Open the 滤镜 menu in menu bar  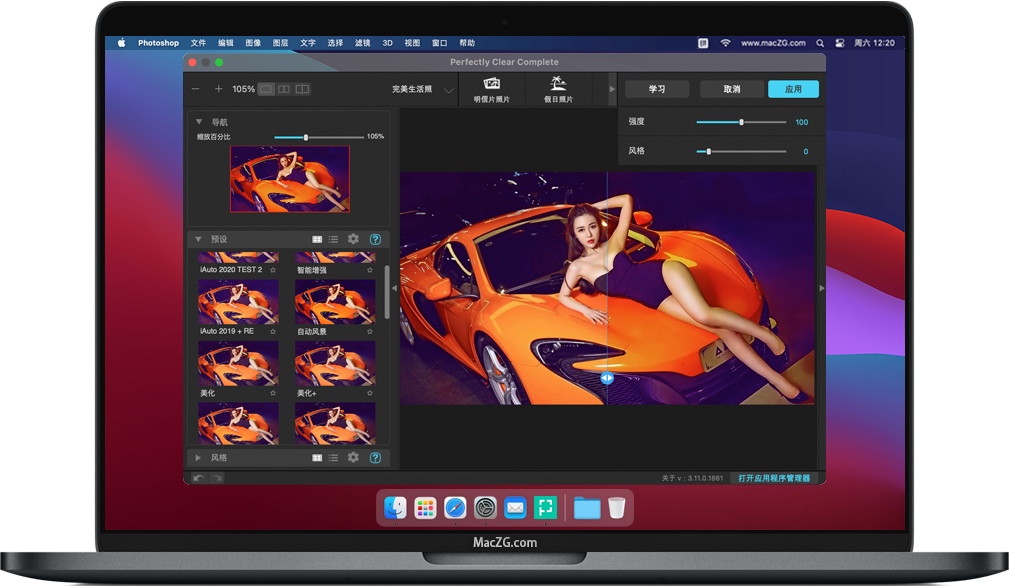(x=362, y=43)
